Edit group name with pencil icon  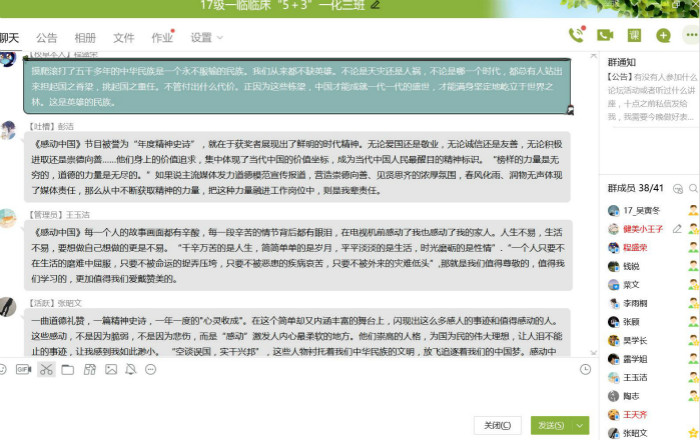pyautogui.click(x=375, y=5)
